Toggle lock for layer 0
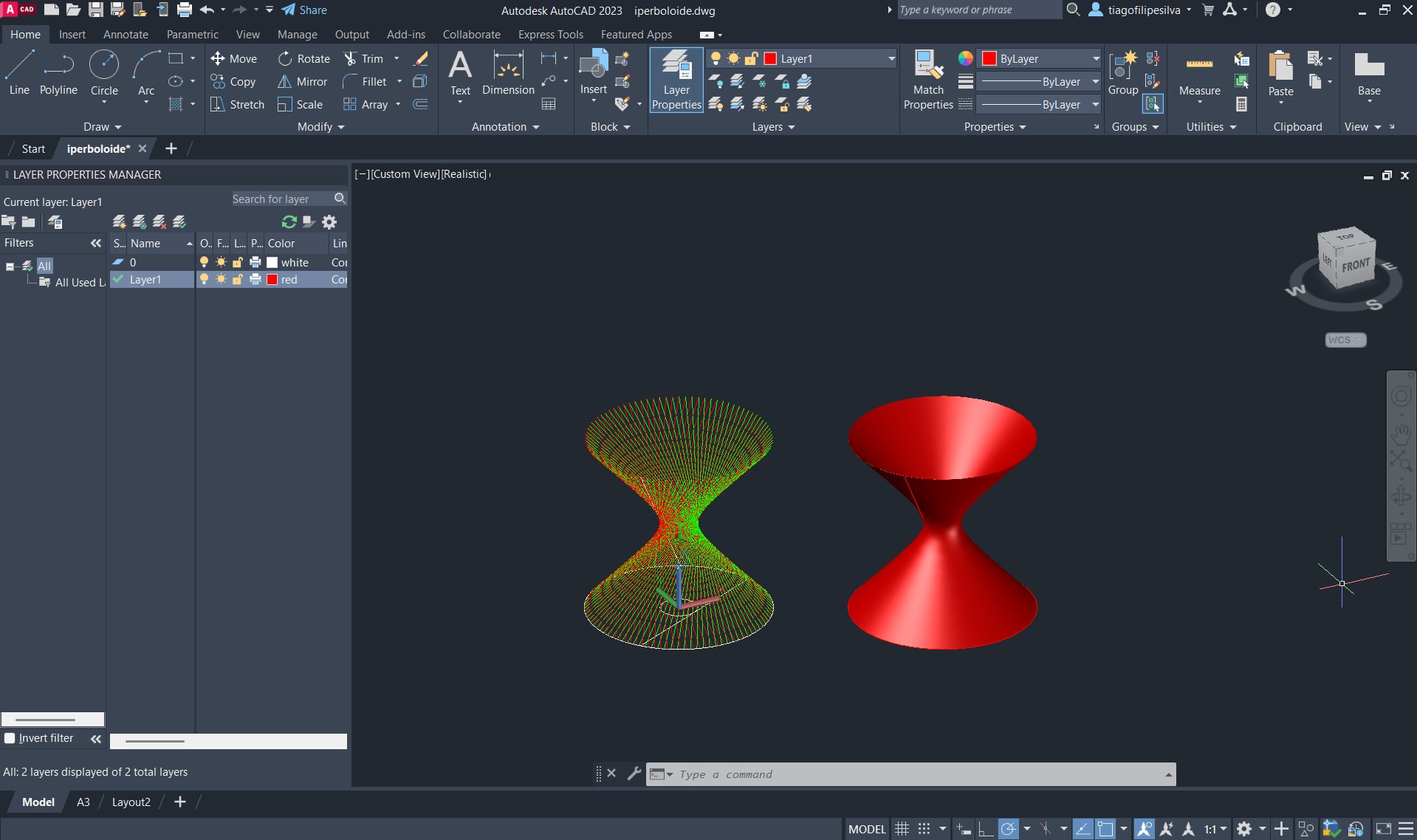1417x840 pixels. click(238, 262)
